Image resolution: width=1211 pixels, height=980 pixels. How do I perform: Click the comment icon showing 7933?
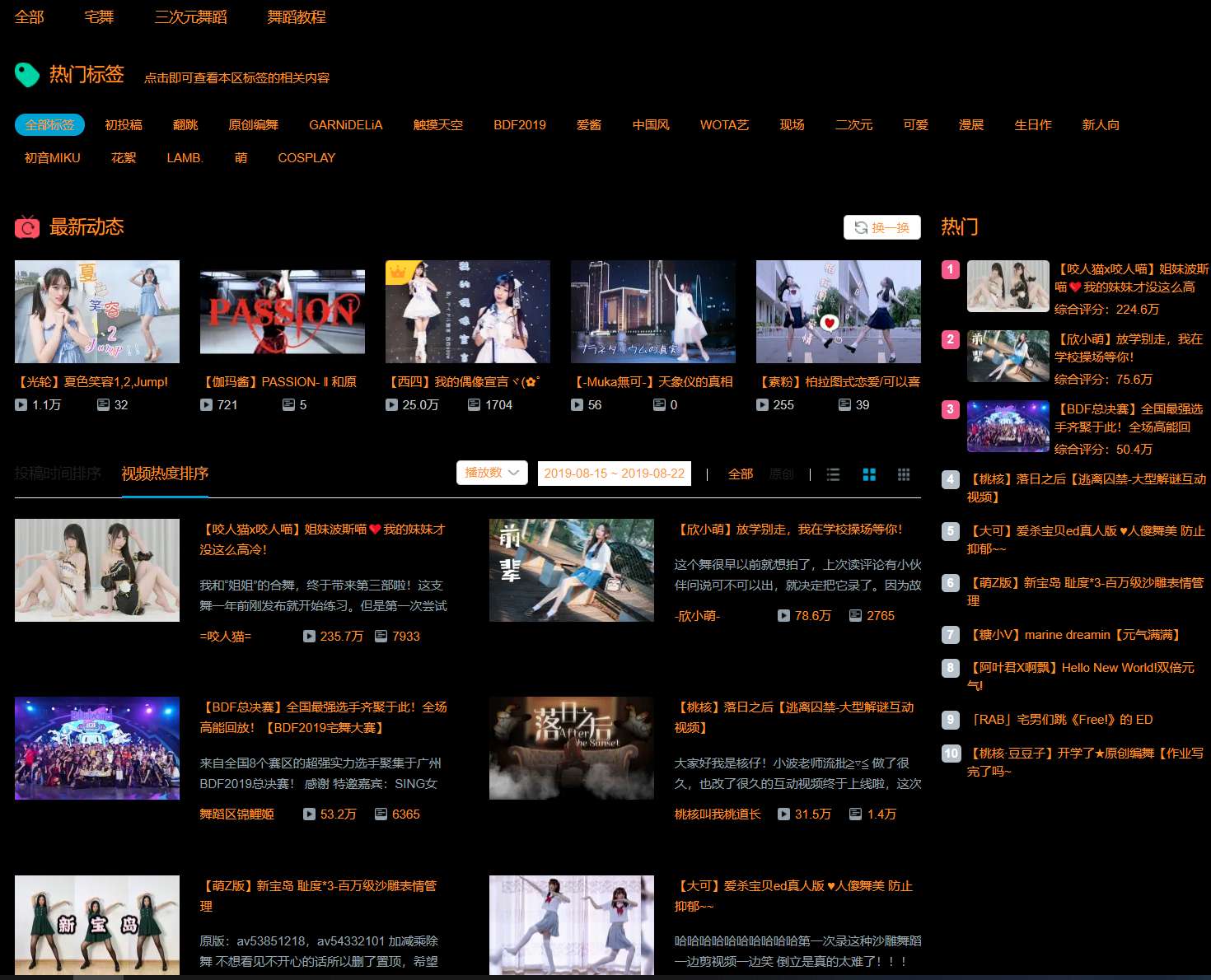381,636
